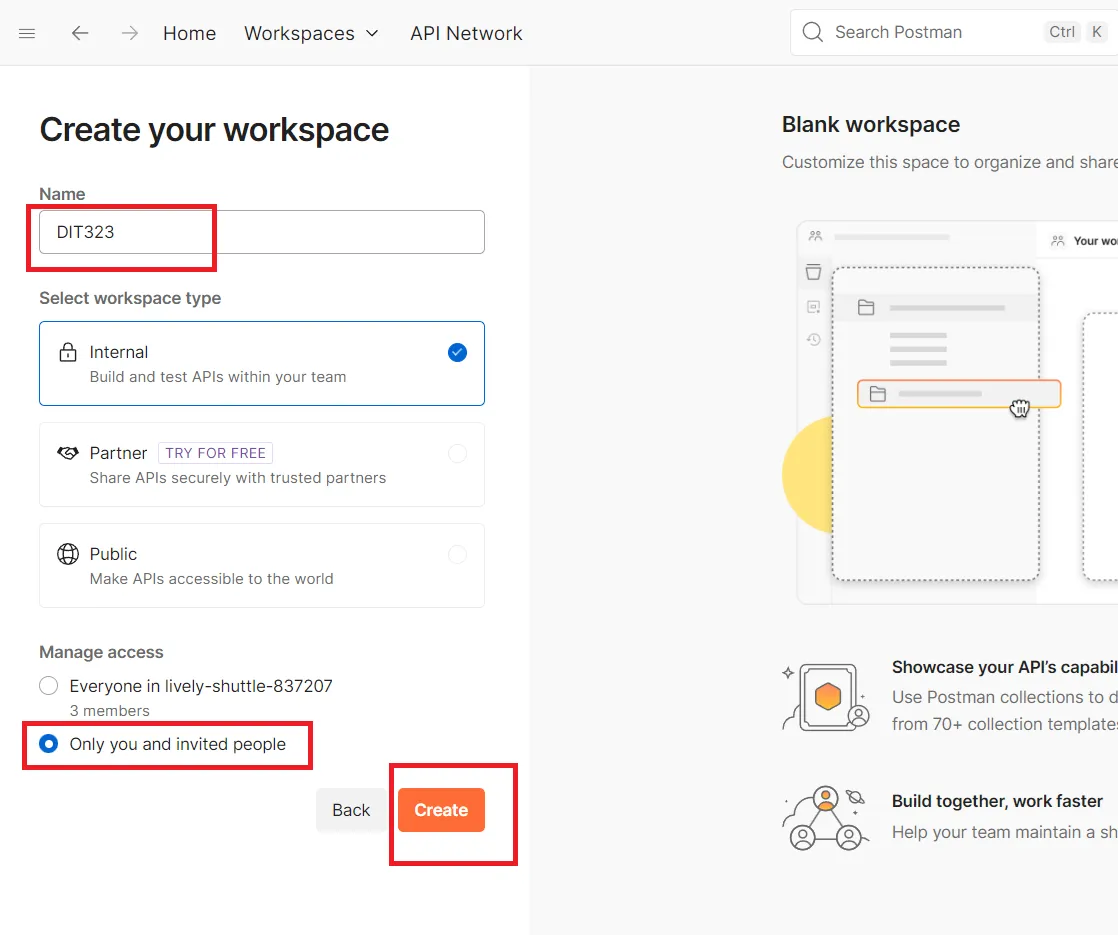Open the hamburger navigation menu

coord(27,33)
